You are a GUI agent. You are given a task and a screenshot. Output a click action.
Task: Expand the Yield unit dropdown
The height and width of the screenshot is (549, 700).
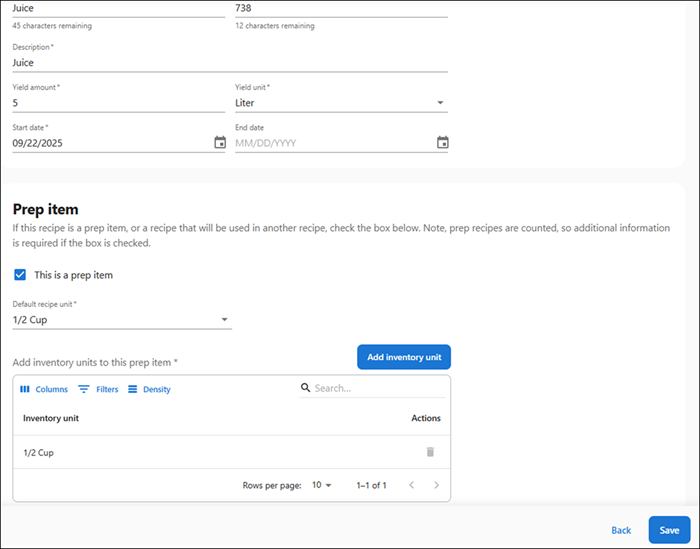pos(441,103)
